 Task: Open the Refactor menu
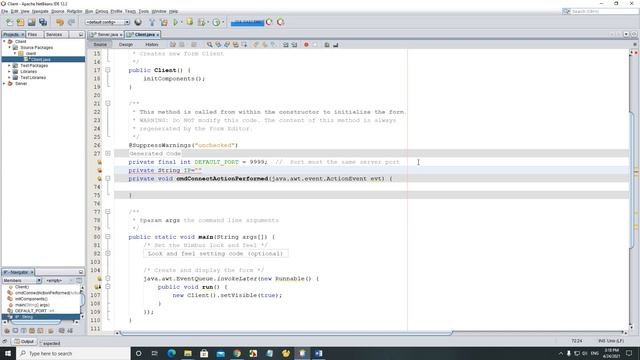tap(75, 11)
